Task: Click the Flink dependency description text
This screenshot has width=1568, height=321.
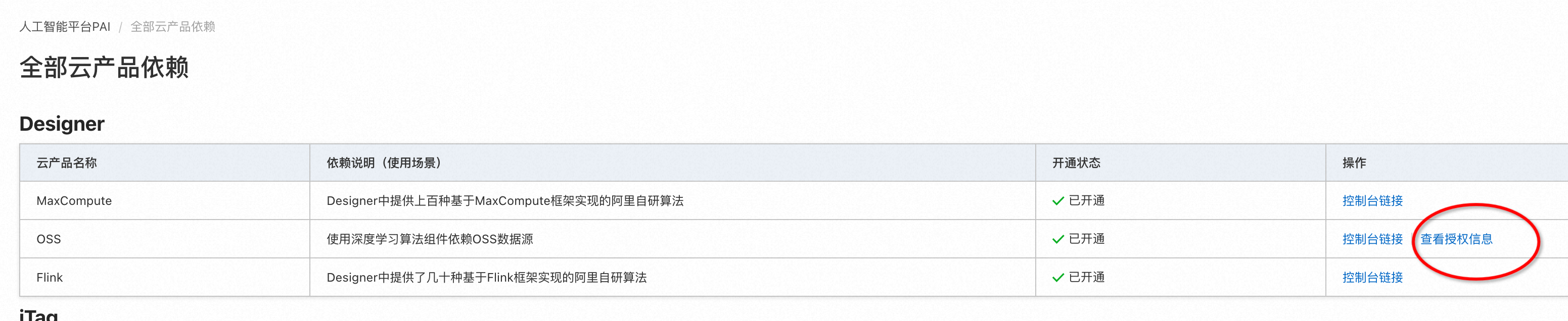Action: (486, 277)
